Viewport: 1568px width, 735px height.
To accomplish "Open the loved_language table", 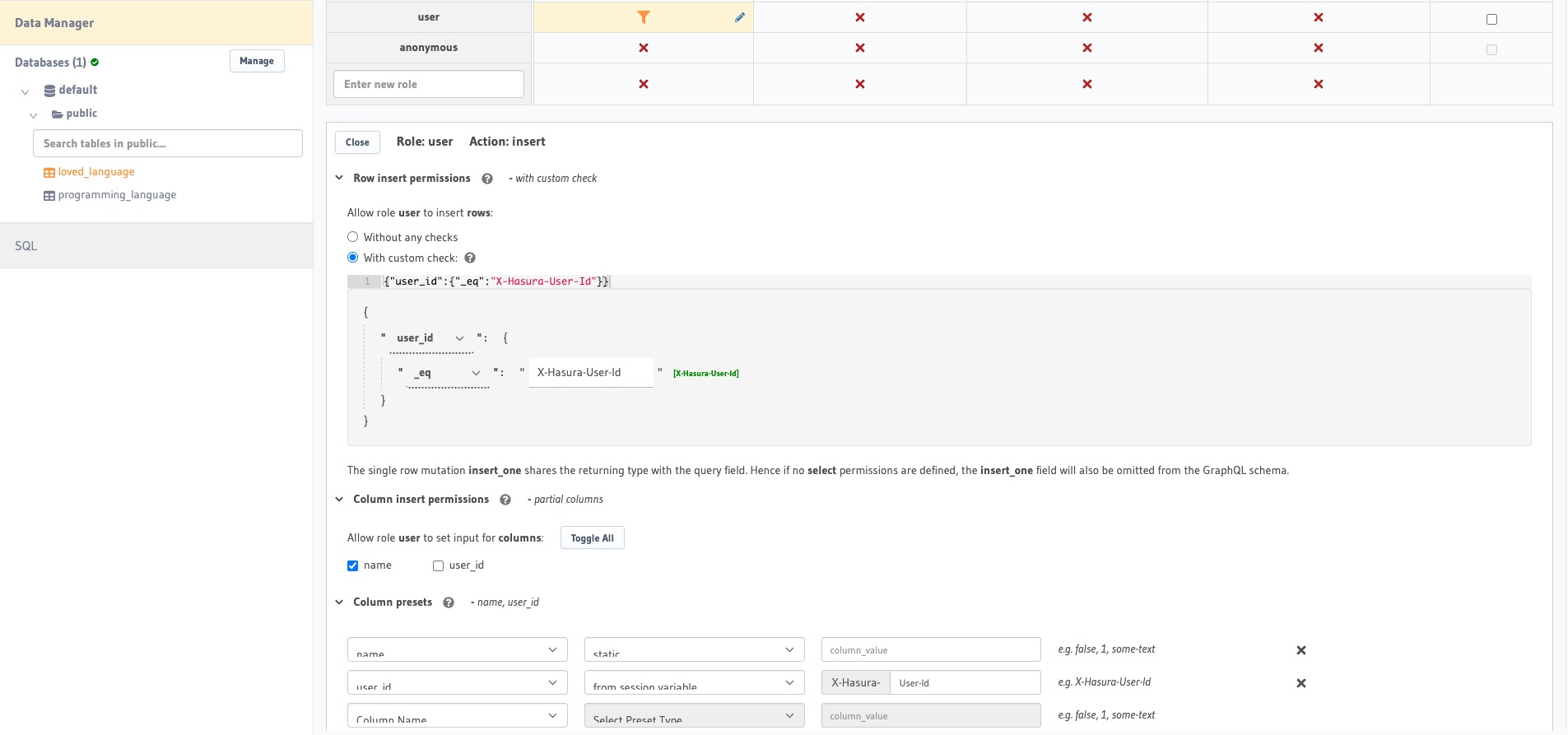I will pos(96,172).
